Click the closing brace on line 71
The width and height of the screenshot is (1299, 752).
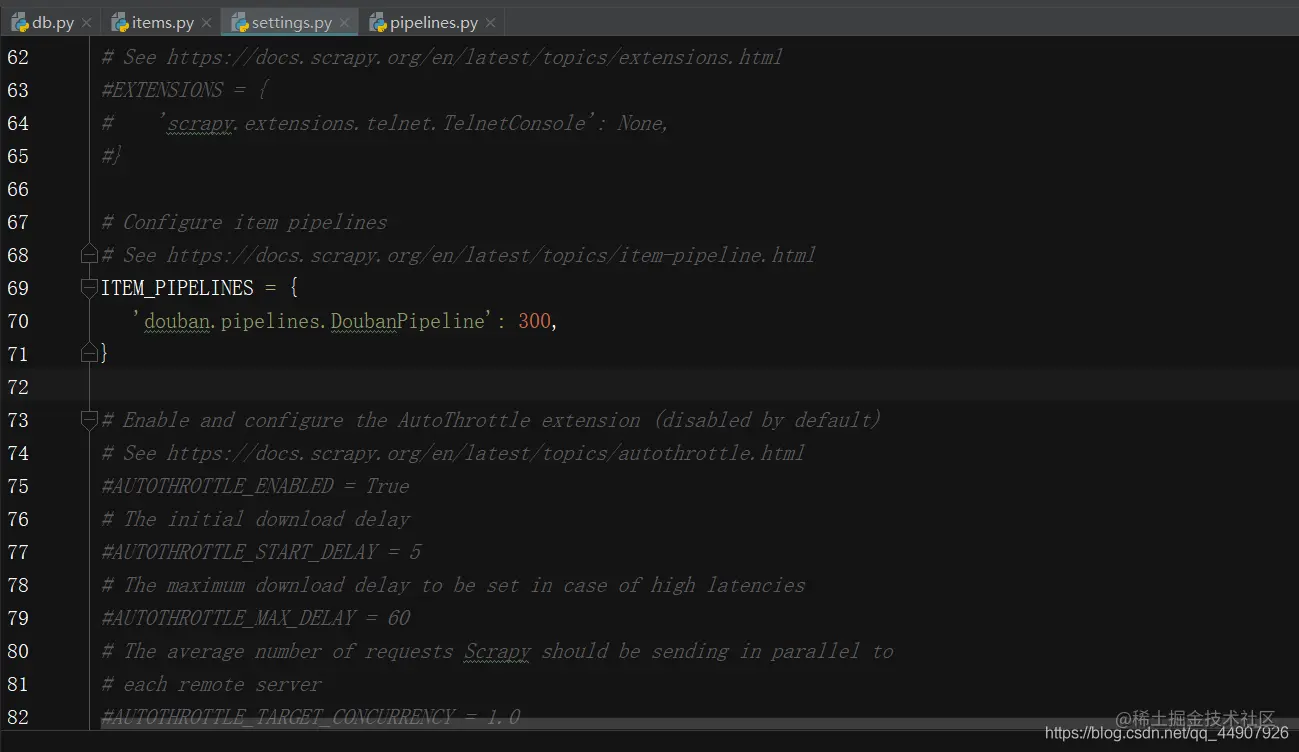click(104, 354)
